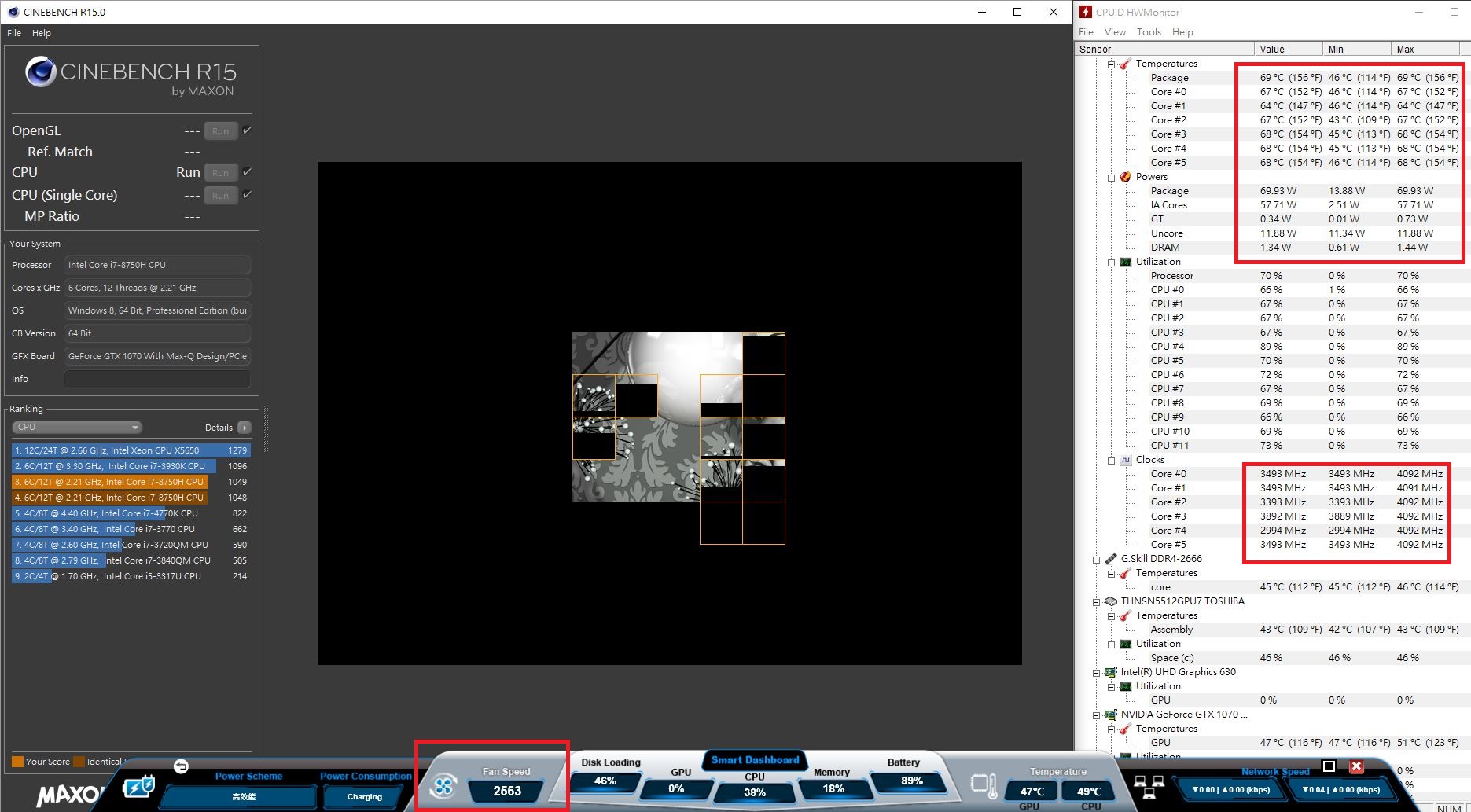Click the Your Score orange swatch in legend
Image resolution: width=1471 pixels, height=812 pixels.
coord(17,762)
